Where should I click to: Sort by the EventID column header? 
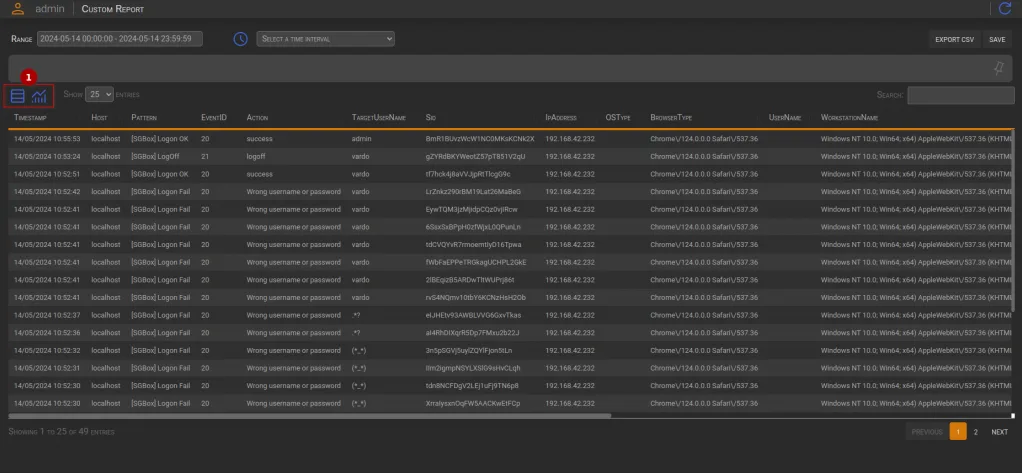(214, 118)
